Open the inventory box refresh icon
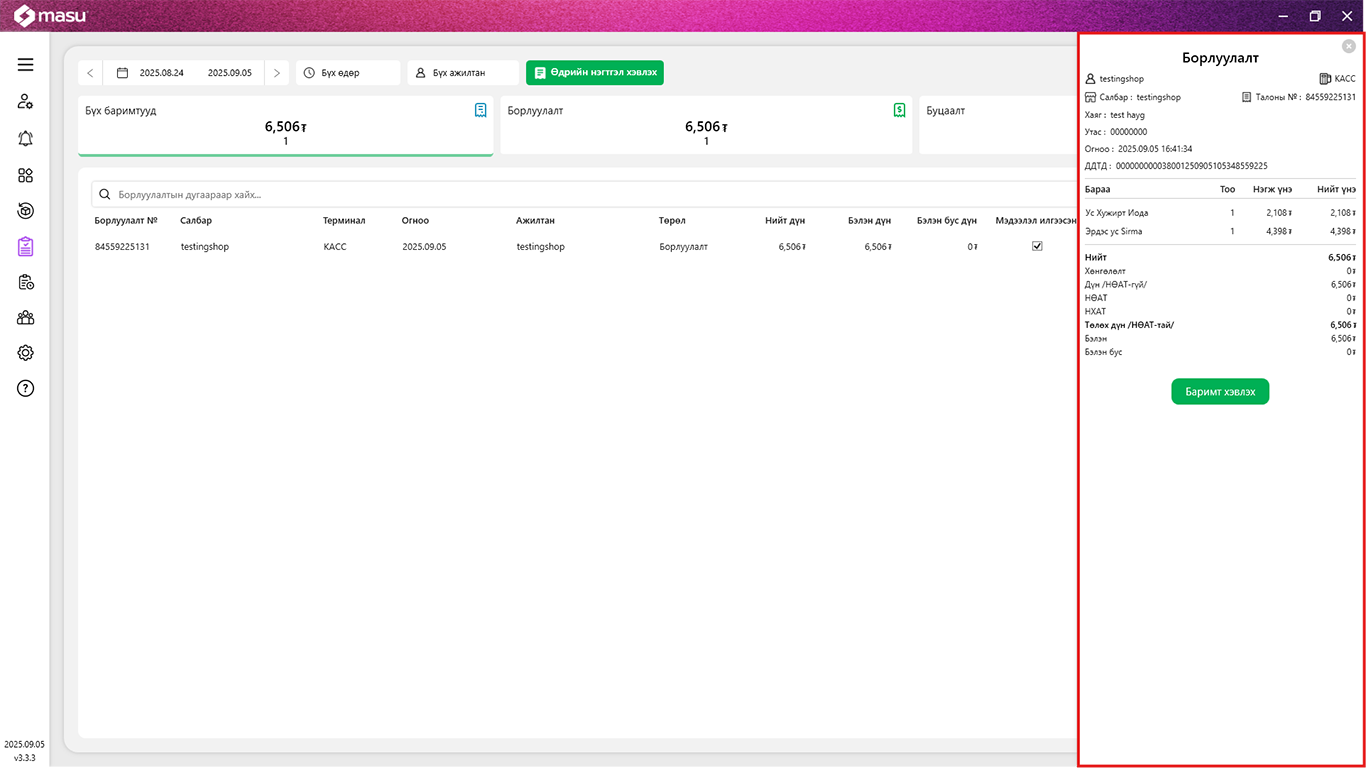 pyautogui.click(x=26, y=211)
